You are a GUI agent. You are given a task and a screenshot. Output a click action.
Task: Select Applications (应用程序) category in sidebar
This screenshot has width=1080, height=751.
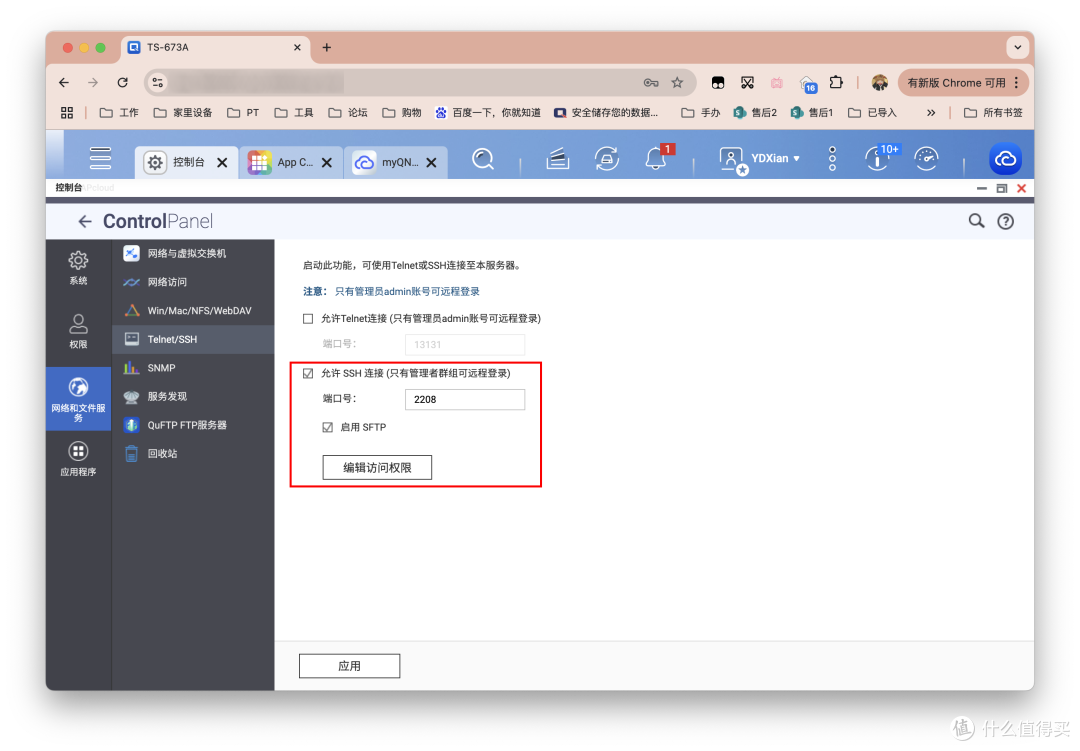point(78,459)
